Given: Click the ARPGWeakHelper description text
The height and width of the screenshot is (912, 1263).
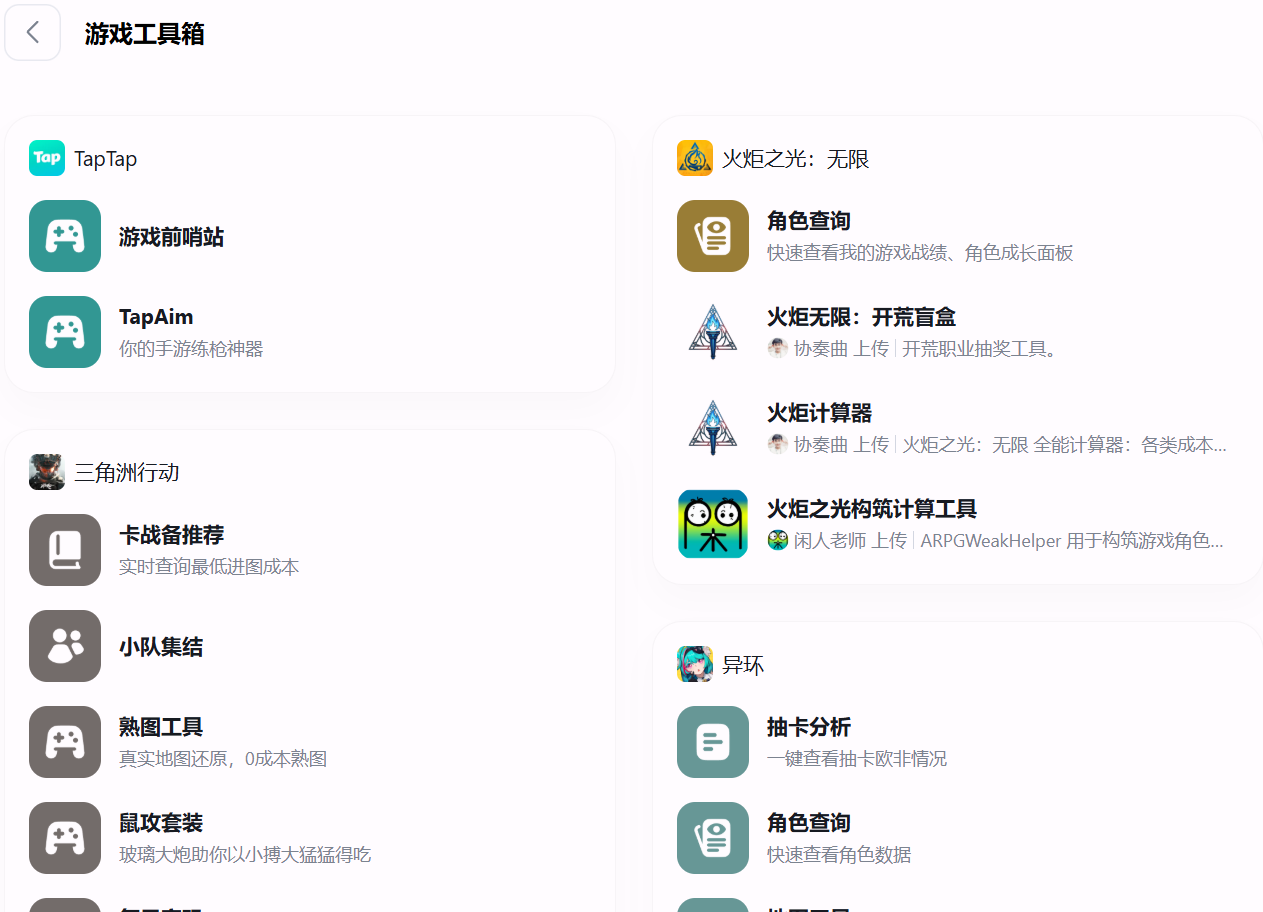Looking at the screenshot, I should [1072, 541].
